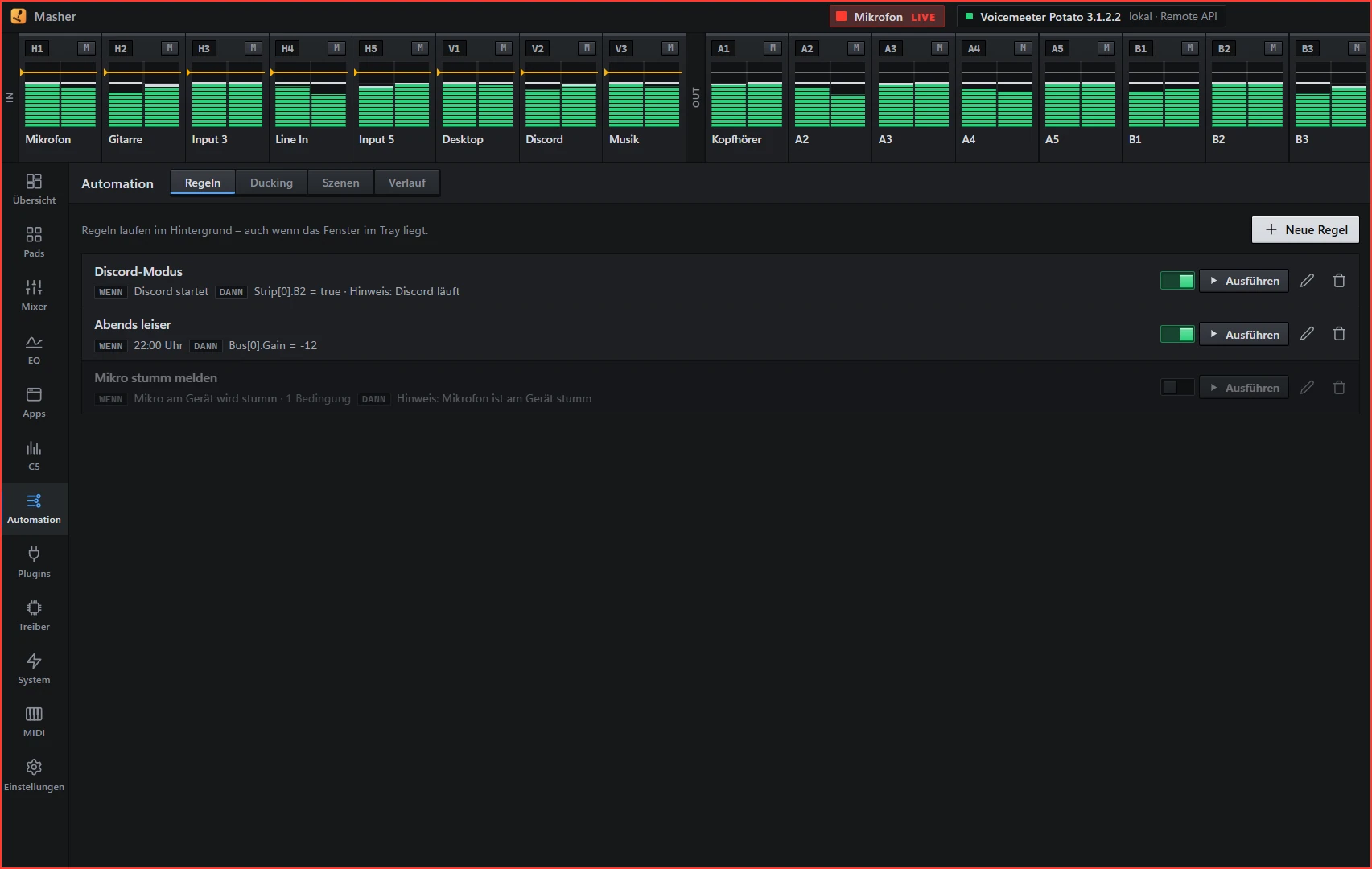Run the Abends leiser rule with Ausführen
1372x869 pixels.
click(x=1244, y=334)
